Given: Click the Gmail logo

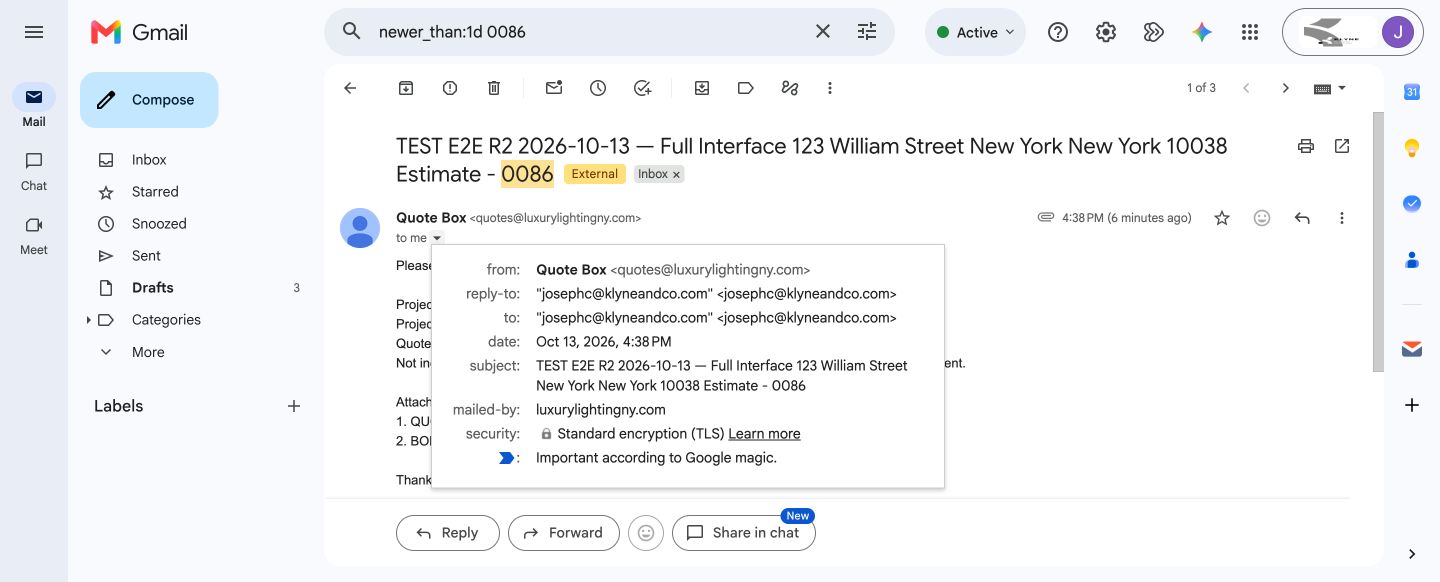Looking at the screenshot, I should pos(139,32).
